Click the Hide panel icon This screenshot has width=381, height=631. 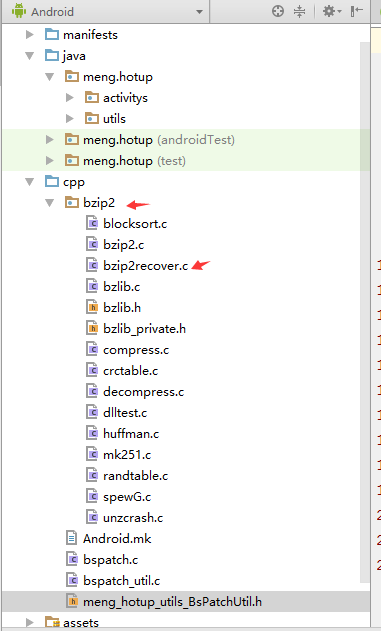tap(356, 11)
